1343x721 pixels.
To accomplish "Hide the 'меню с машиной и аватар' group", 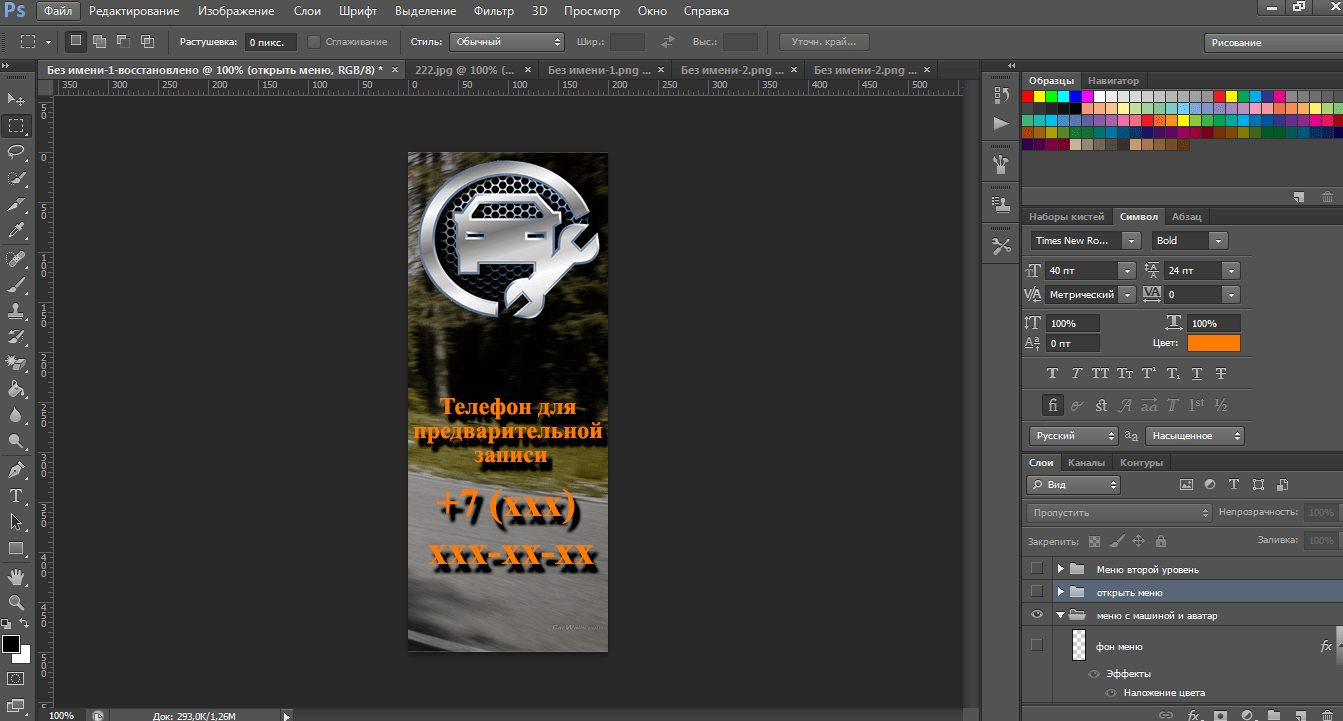I will [1037, 615].
